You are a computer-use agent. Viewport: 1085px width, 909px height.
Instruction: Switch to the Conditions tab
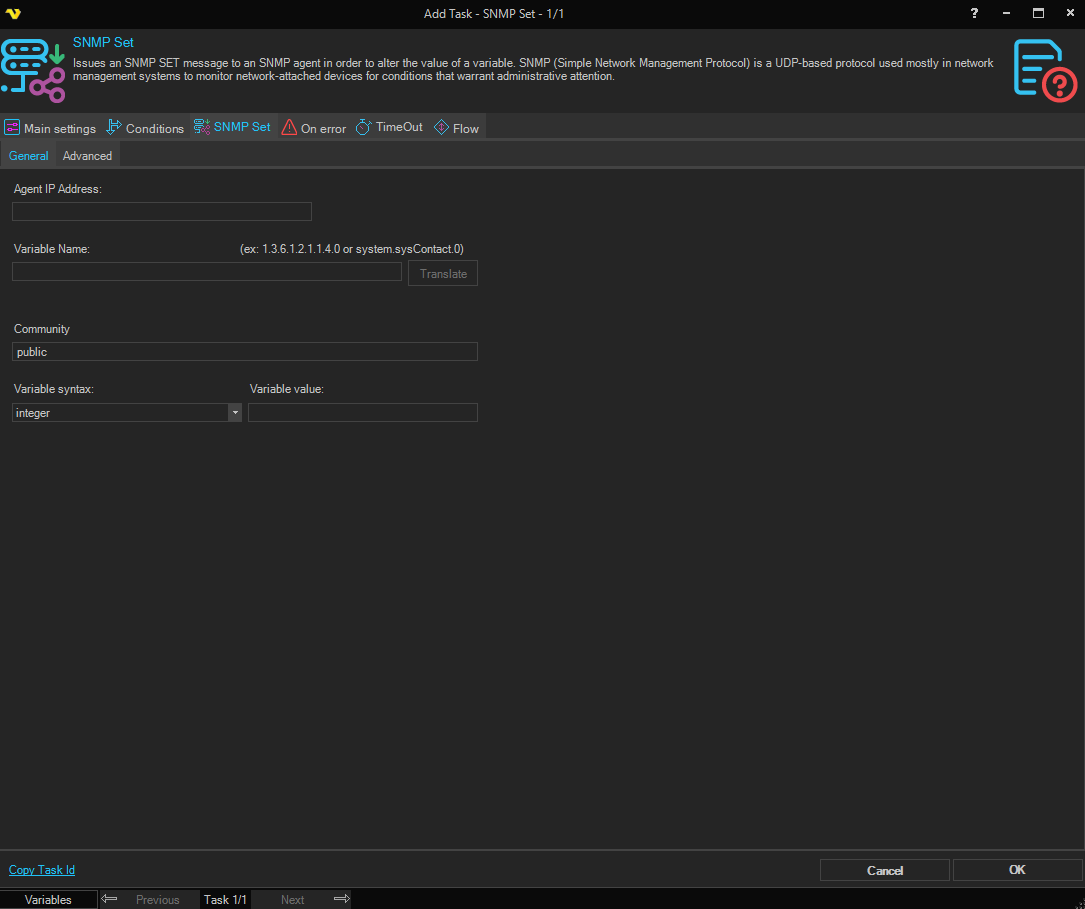click(x=145, y=128)
